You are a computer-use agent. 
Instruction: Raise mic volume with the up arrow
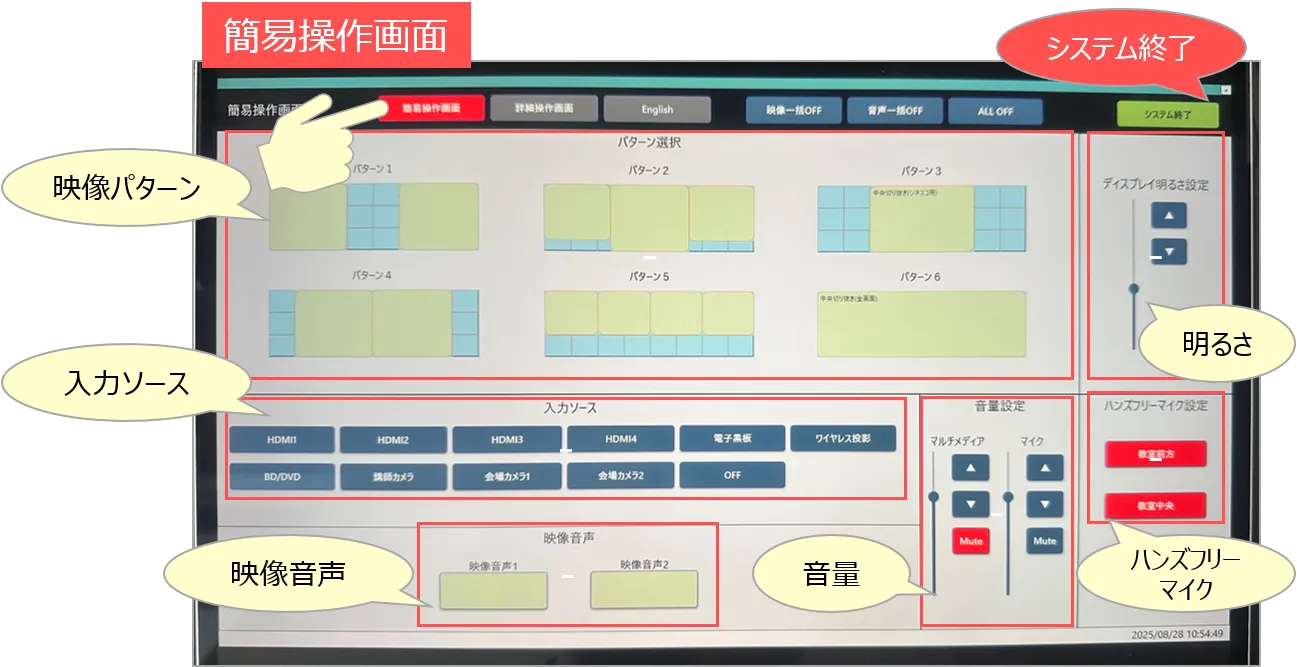pyautogui.click(x=1044, y=467)
